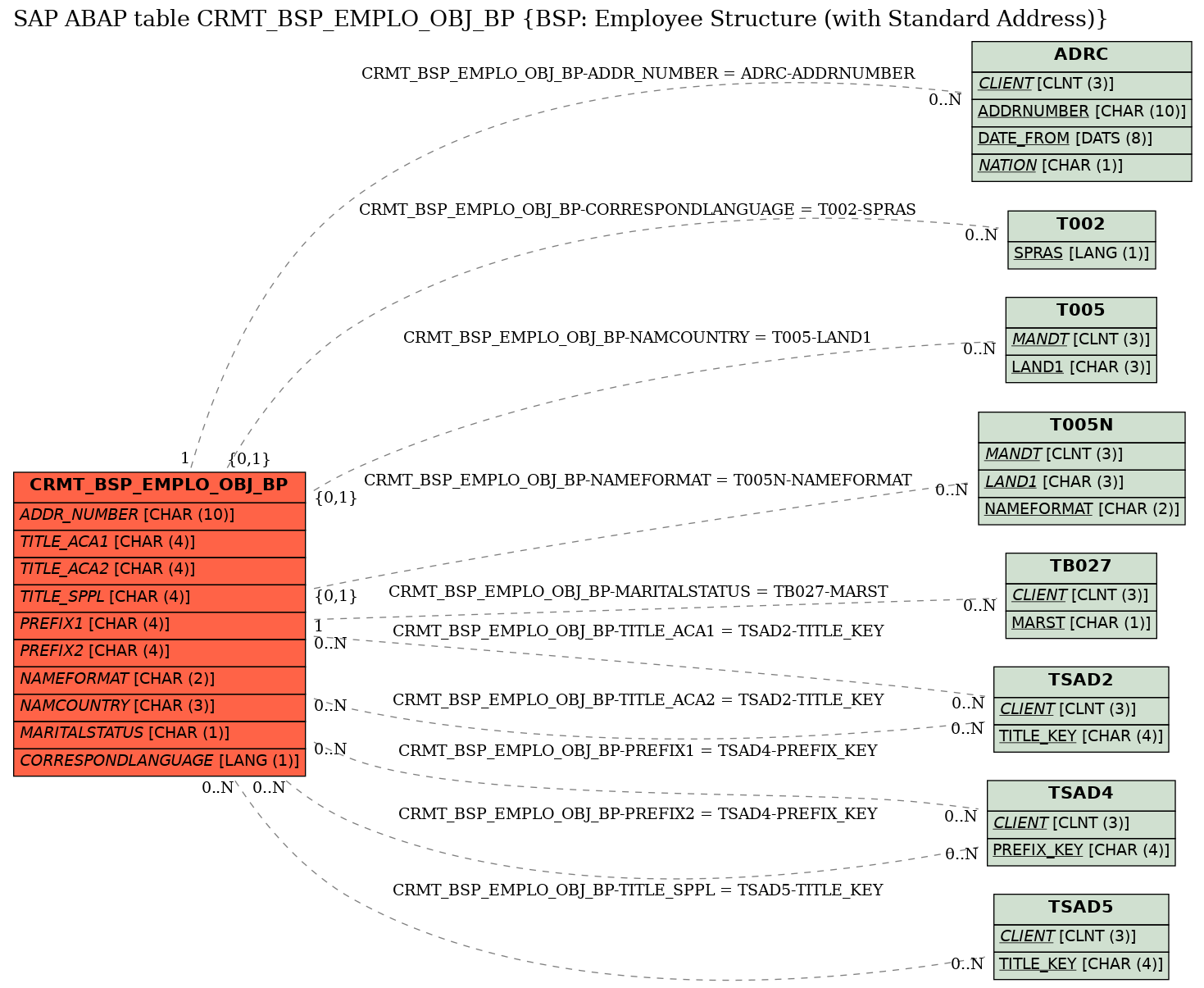Open the TSAD5 table header

point(1081,908)
